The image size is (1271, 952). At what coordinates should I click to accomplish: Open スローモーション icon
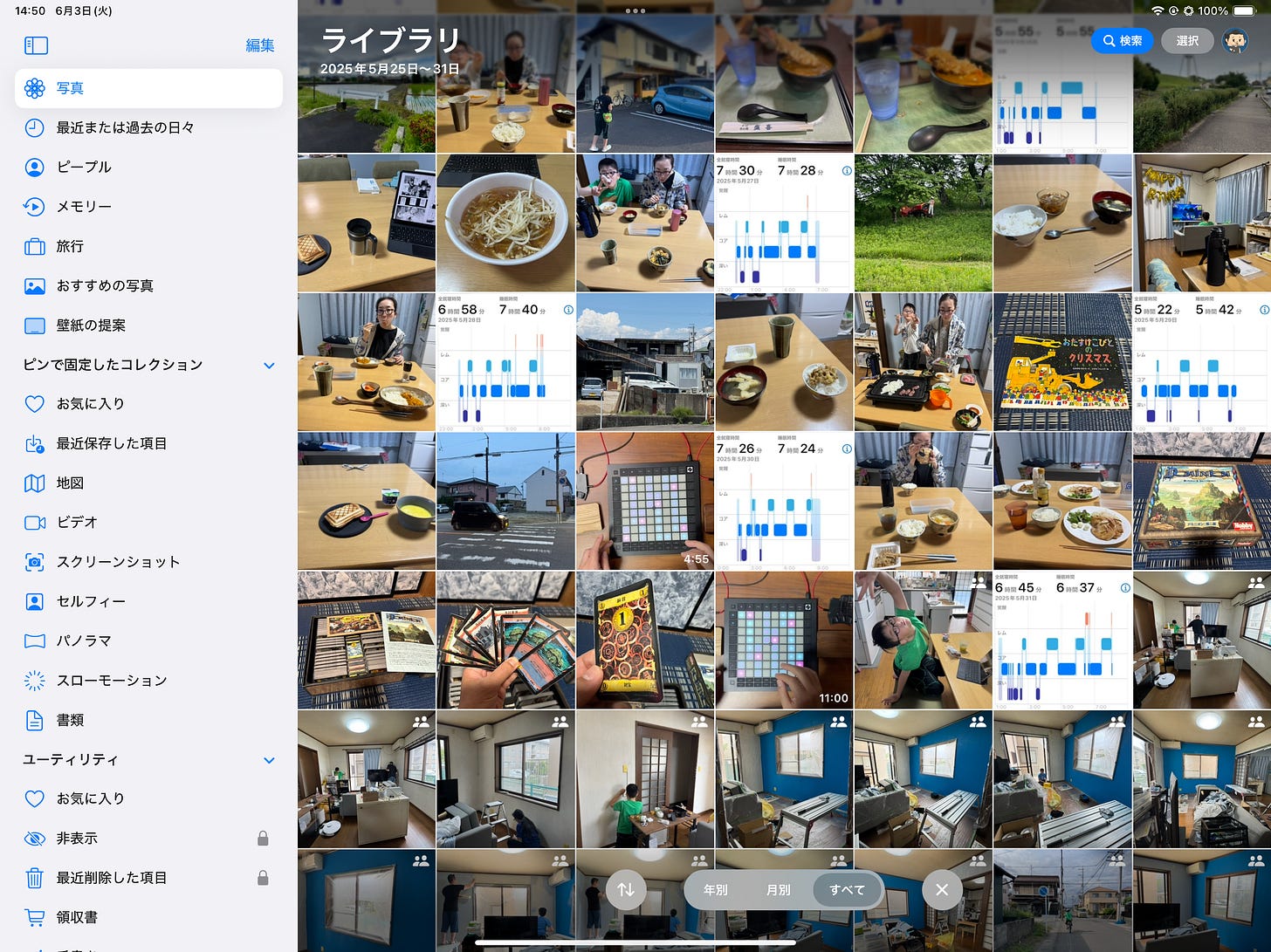[34, 681]
